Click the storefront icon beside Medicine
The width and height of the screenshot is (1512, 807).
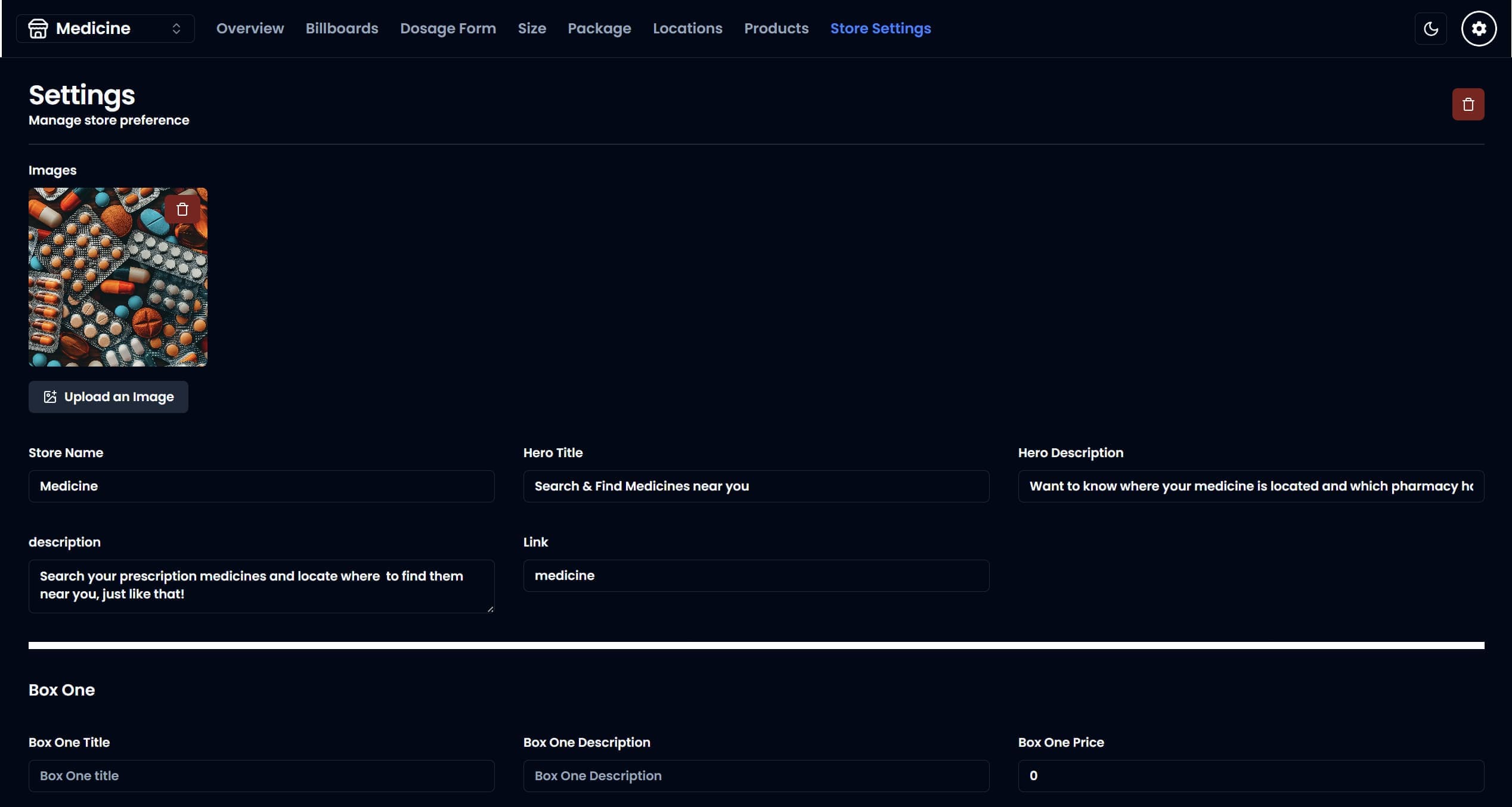point(38,29)
